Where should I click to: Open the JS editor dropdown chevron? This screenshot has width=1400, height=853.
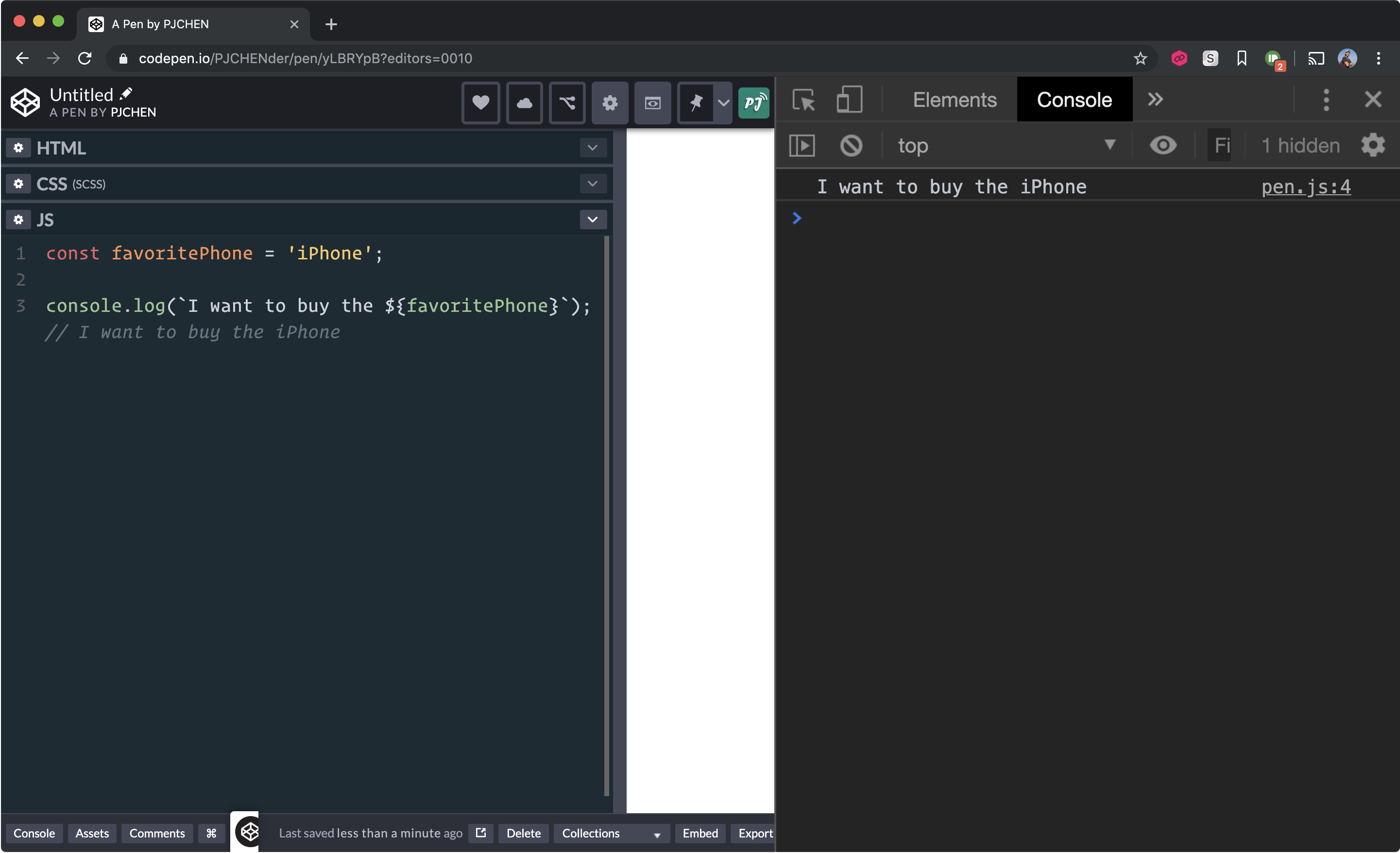click(x=593, y=220)
